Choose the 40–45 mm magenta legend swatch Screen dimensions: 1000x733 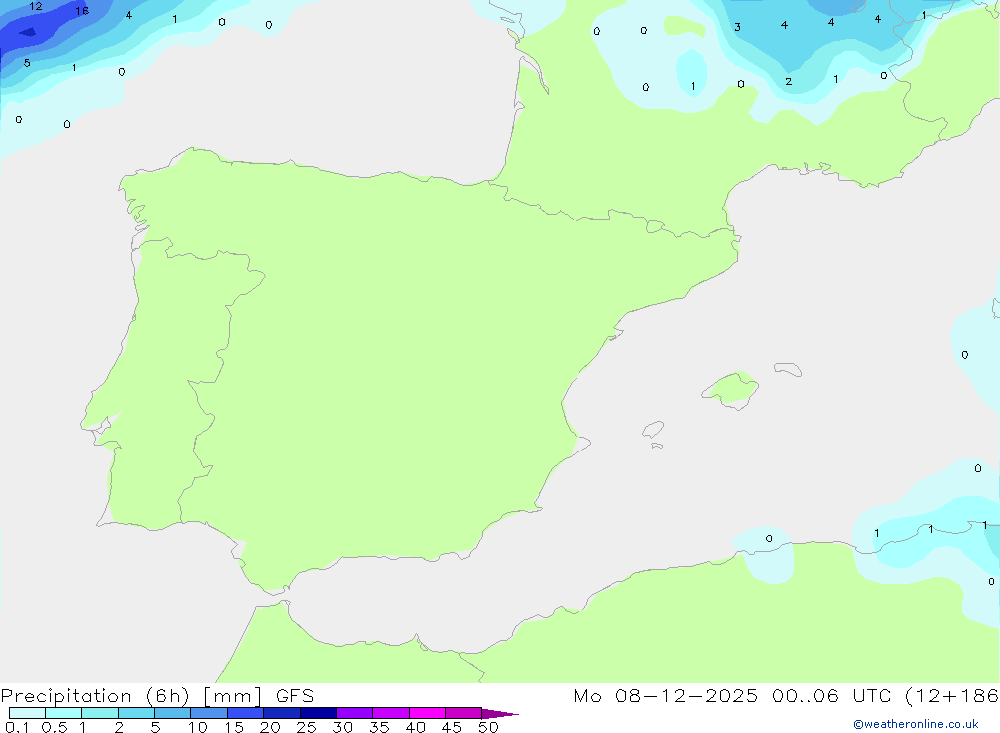point(427,713)
